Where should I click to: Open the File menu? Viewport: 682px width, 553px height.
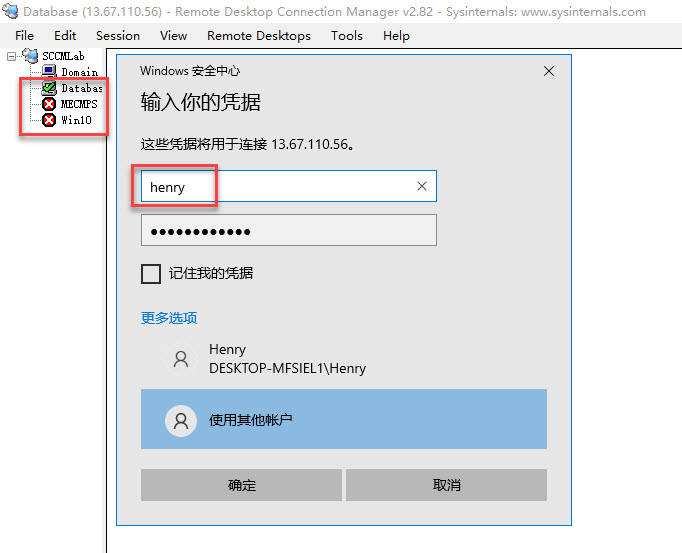click(x=24, y=35)
